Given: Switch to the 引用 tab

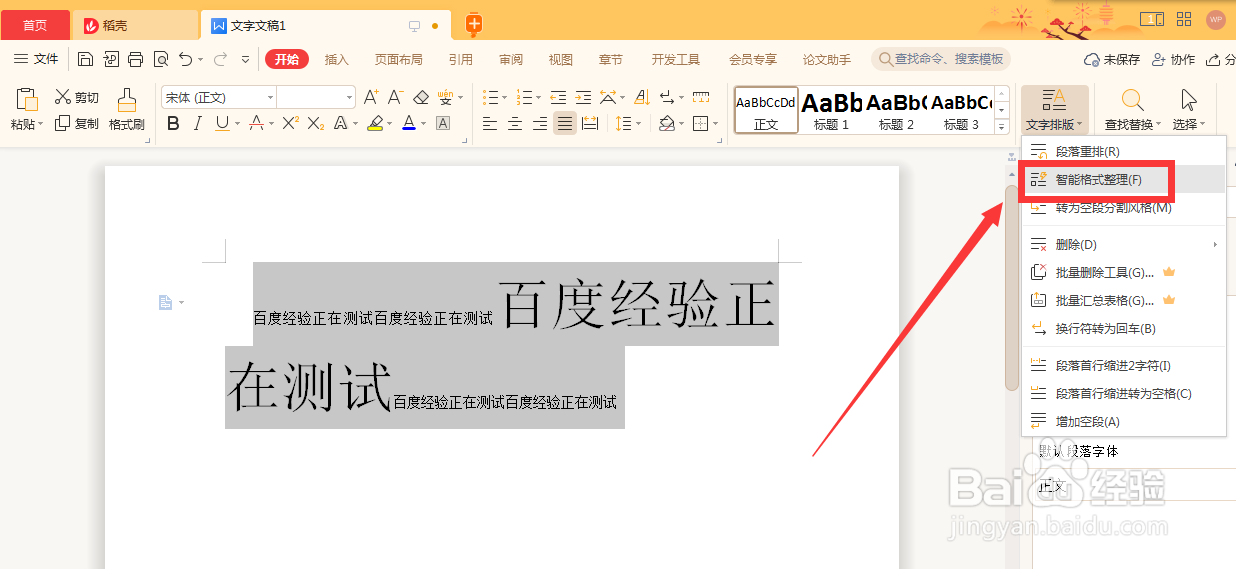Looking at the screenshot, I should [461, 59].
